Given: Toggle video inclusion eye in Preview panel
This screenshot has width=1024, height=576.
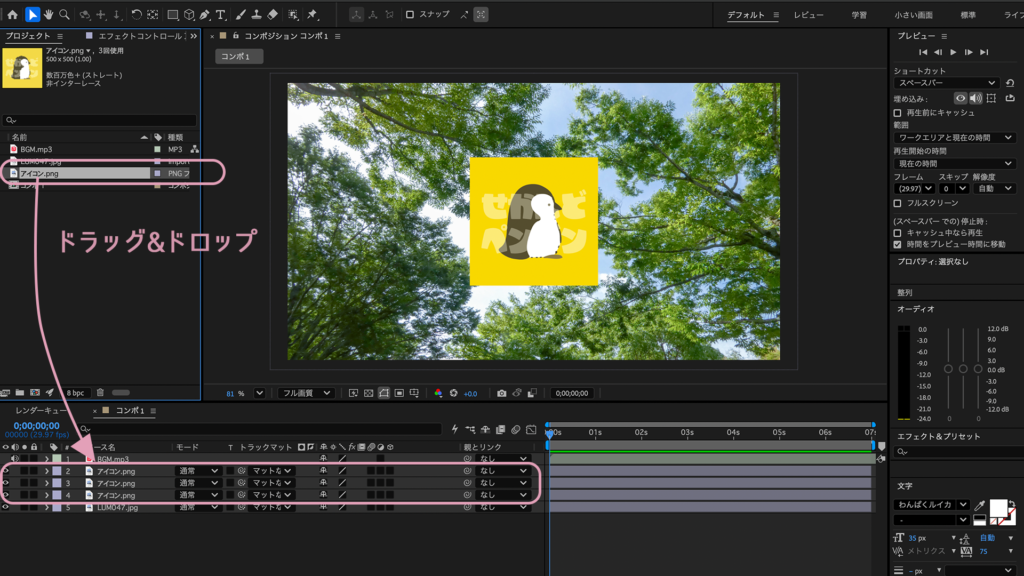Looking at the screenshot, I should point(961,98).
